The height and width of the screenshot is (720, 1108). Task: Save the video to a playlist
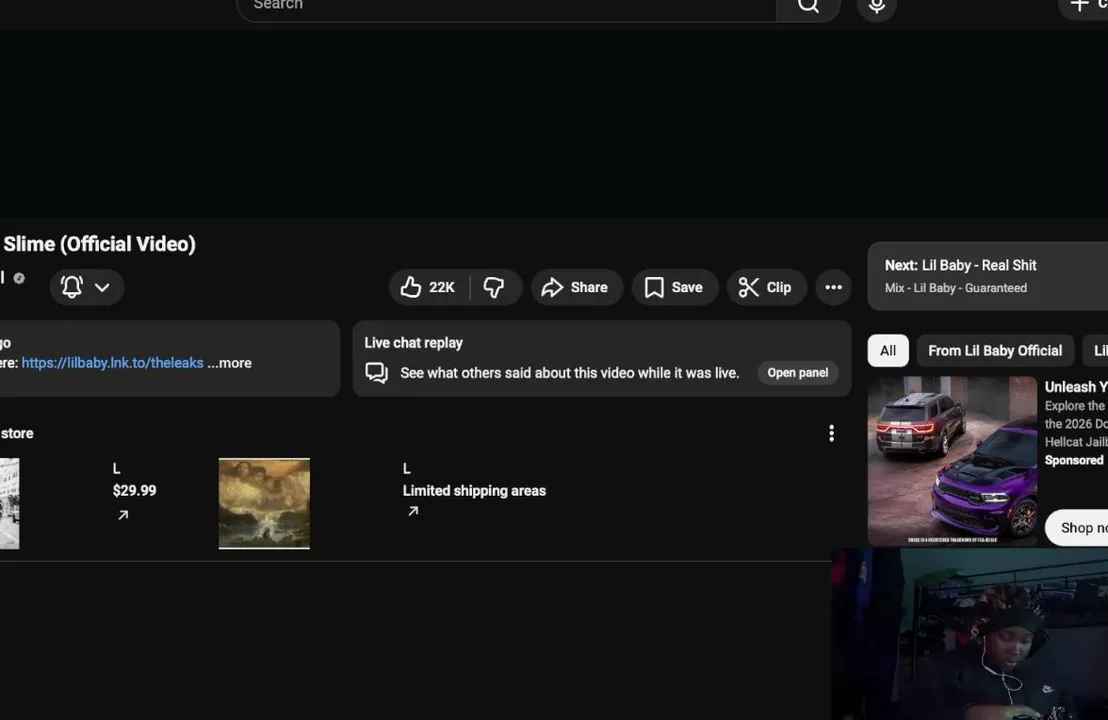[674, 287]
